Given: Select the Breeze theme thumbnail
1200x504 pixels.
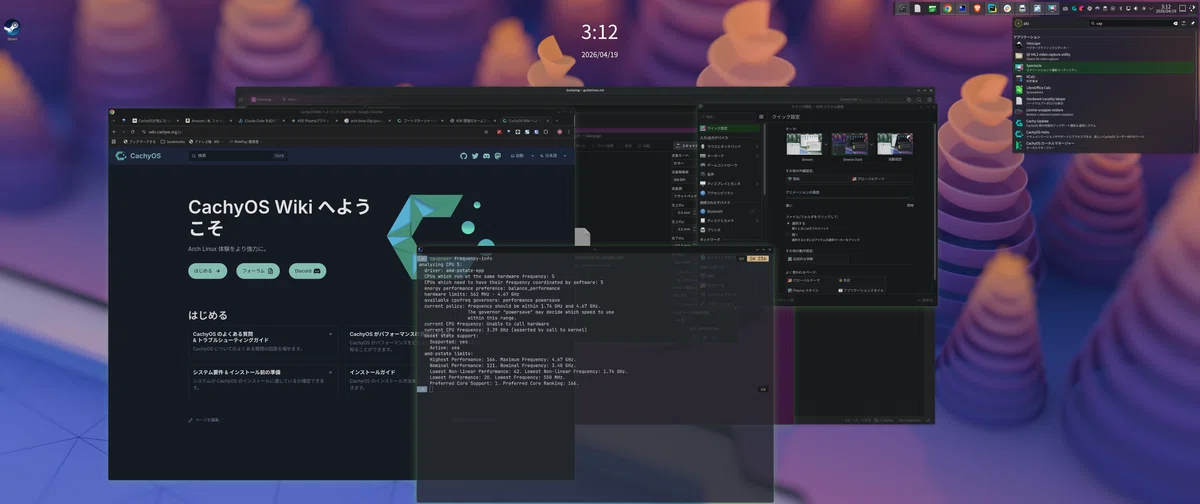Looking at the screenshot, I should [x=804, y=144].
